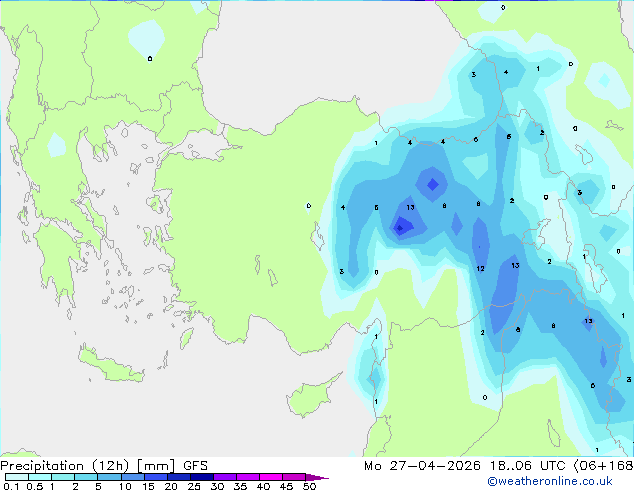Viewport: 634px width, 490px height.
Task: Select the 30–35 mm purple legend swatch
Action: [225, 477]
